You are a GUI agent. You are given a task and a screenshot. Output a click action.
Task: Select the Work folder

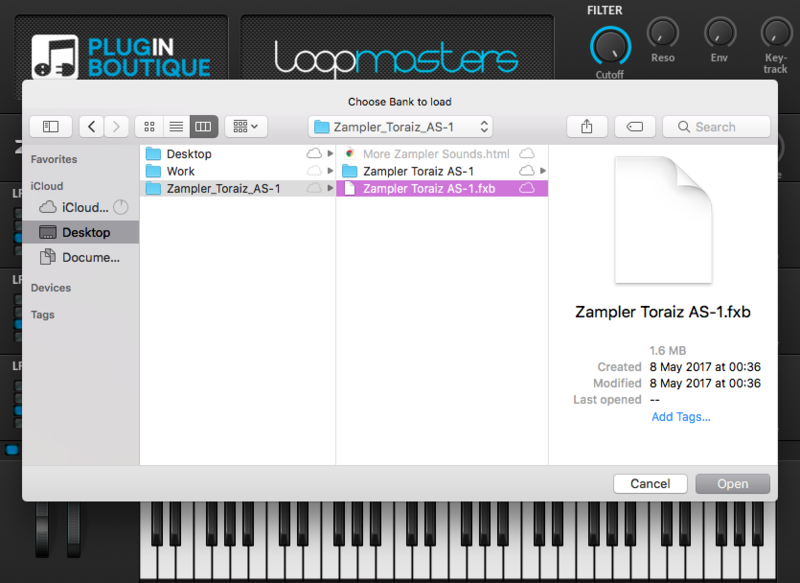pyautogui.click(x=237, y=171)
